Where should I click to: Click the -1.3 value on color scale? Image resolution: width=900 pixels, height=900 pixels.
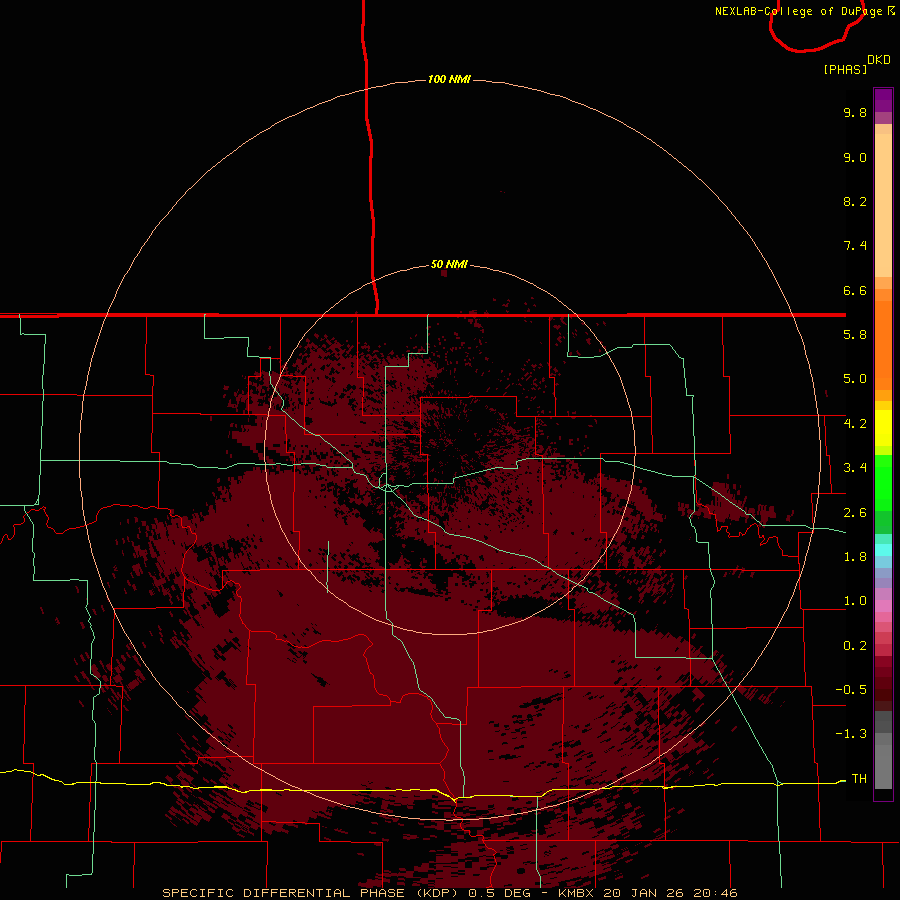click(851, 734)
